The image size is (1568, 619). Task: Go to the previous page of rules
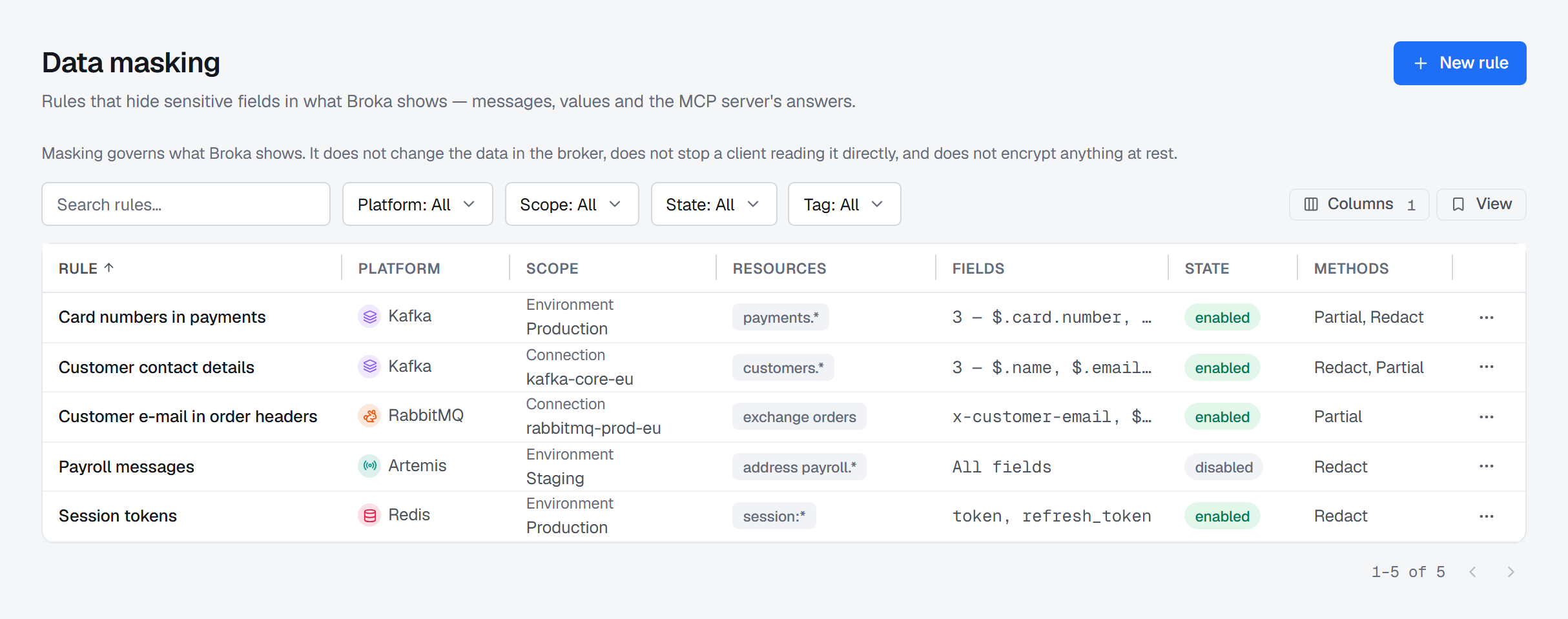pyautogui.click(x=1473, y=572)
